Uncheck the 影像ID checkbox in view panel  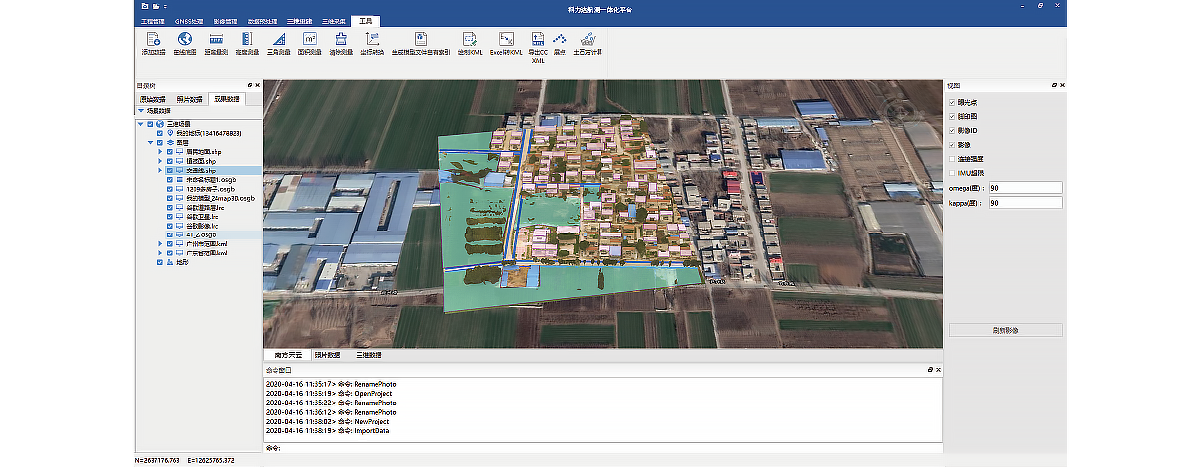pyautogui.click(x=952, y=131)
